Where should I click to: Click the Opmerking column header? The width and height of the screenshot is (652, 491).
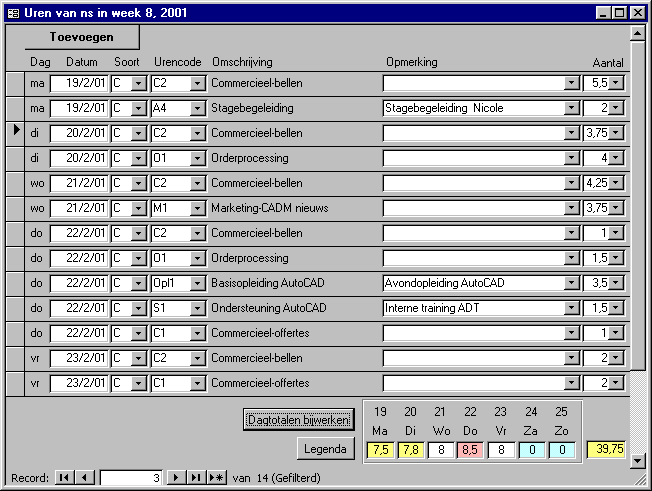point(412,62)
